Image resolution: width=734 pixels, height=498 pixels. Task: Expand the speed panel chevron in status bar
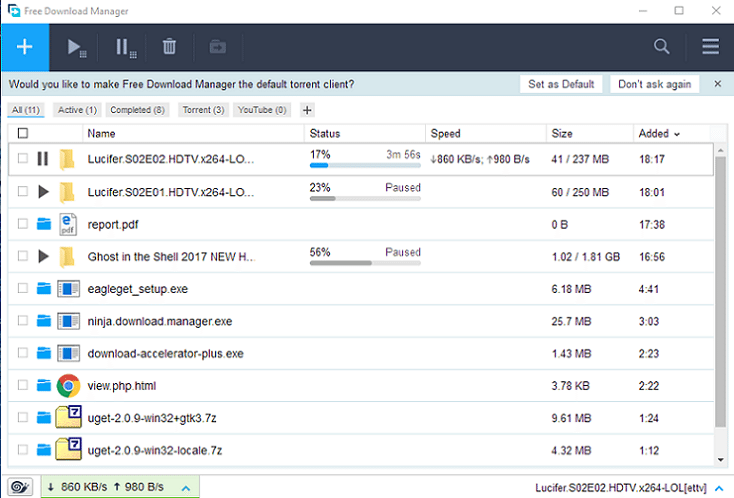[x=186, y=488]
